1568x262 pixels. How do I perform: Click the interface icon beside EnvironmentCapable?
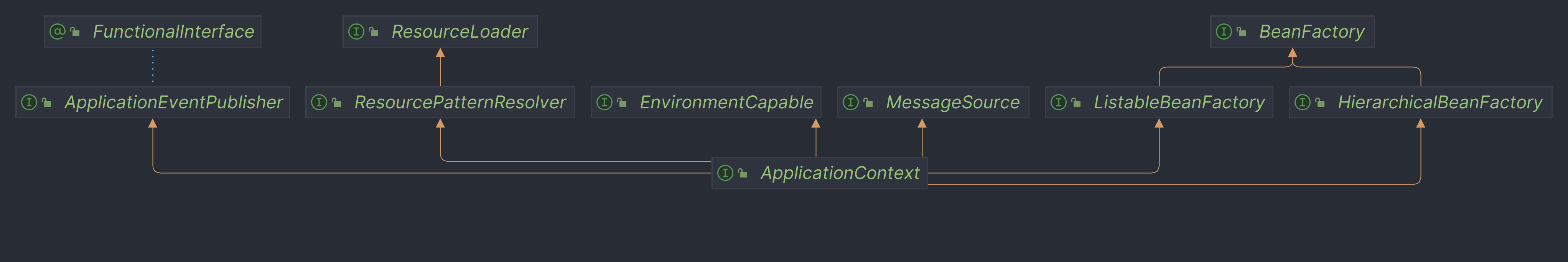[604, 102]
